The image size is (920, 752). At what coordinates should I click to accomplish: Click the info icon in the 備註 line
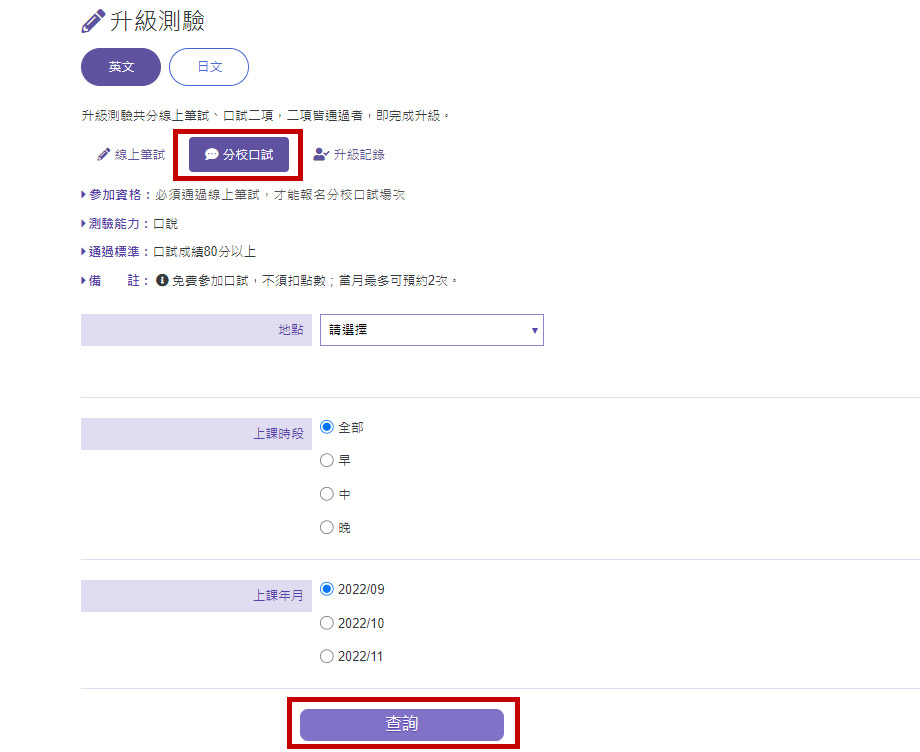pyautogui.click(x=162, y=280)
